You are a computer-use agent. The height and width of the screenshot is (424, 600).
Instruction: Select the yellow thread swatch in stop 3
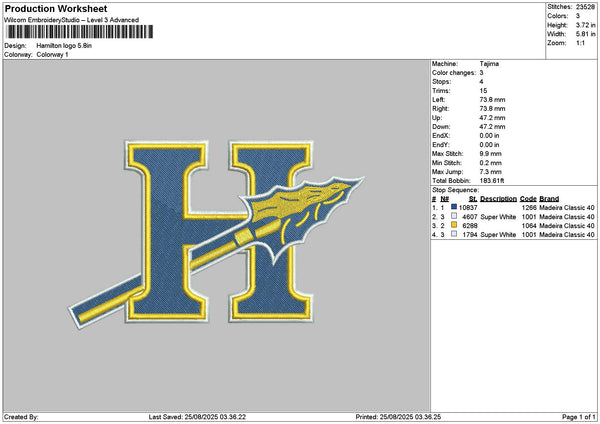coord(454,225)
